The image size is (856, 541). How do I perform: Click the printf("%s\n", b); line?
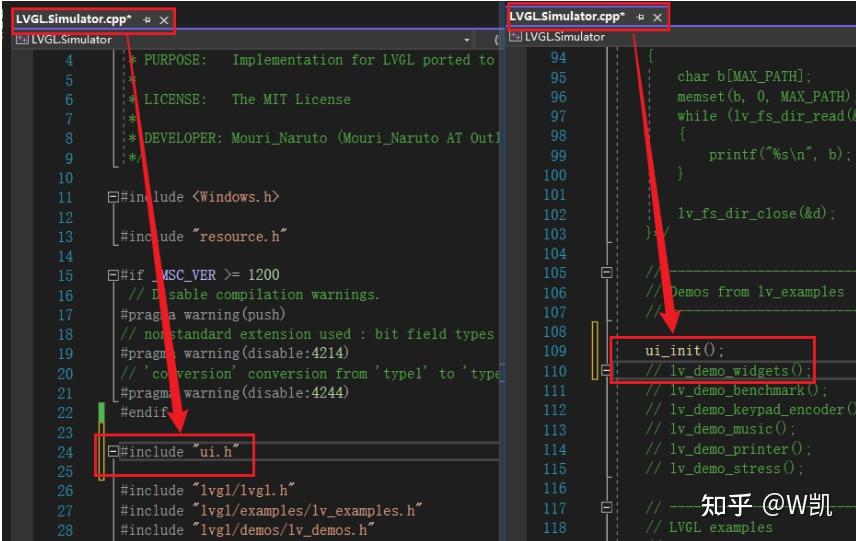(x=780, y=154)
